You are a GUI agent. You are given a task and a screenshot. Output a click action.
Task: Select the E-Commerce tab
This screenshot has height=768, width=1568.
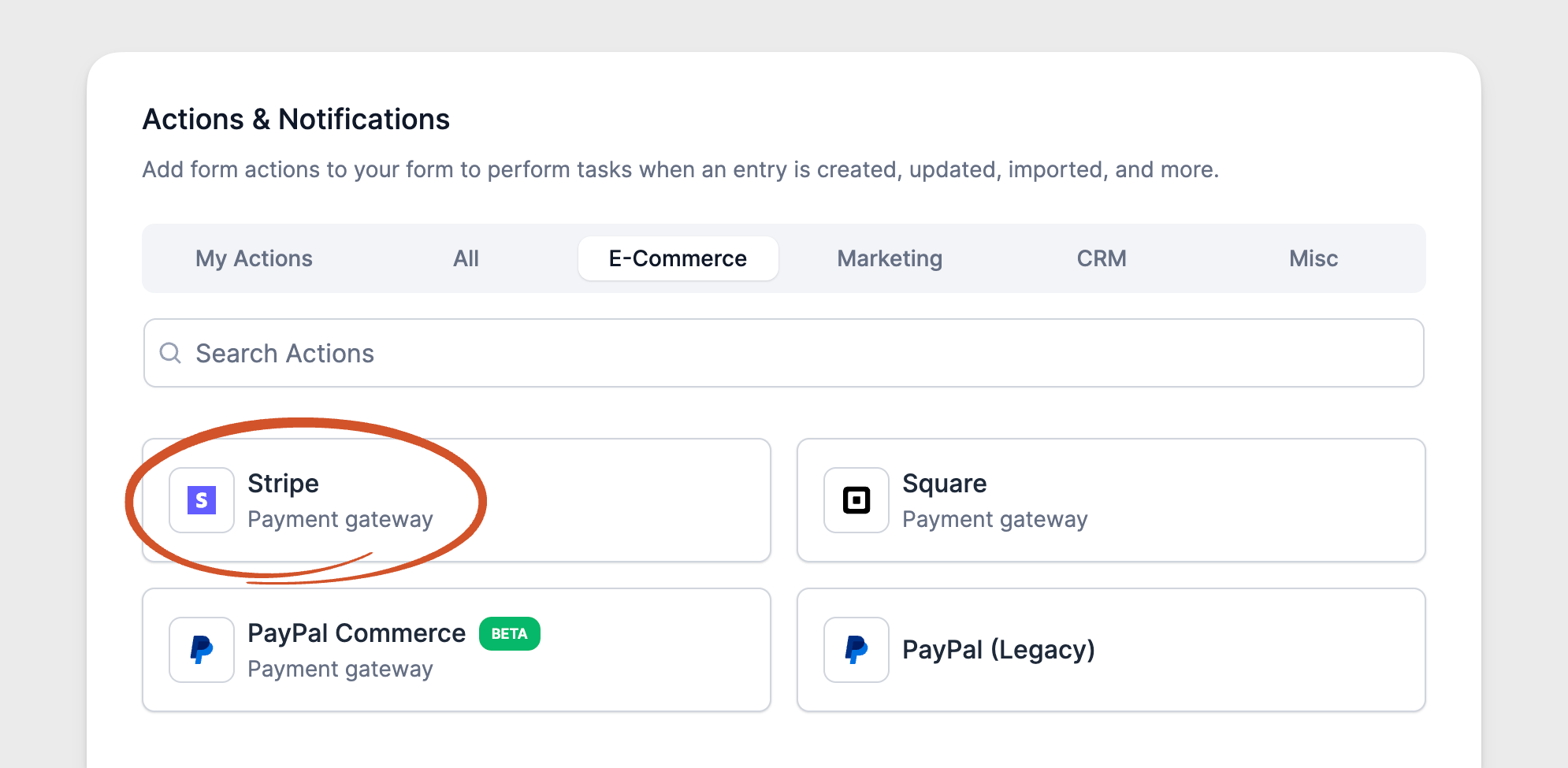click(678, 258)
